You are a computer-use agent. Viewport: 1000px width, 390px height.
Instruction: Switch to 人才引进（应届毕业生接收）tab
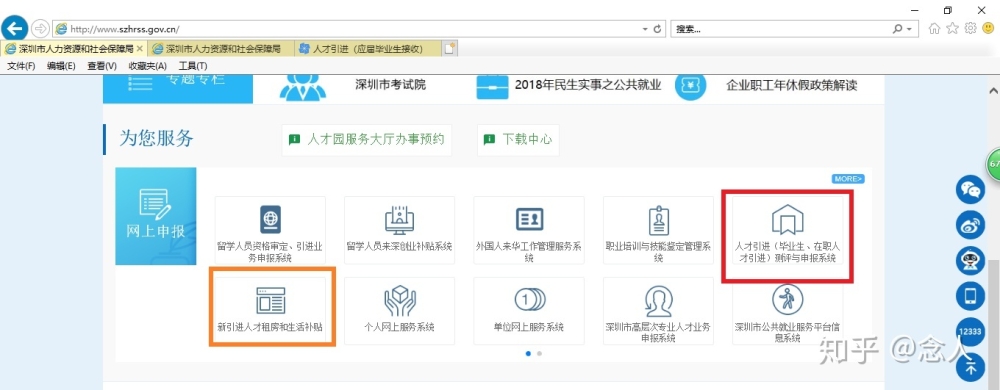pyautogui.click(x=368, y=48)
